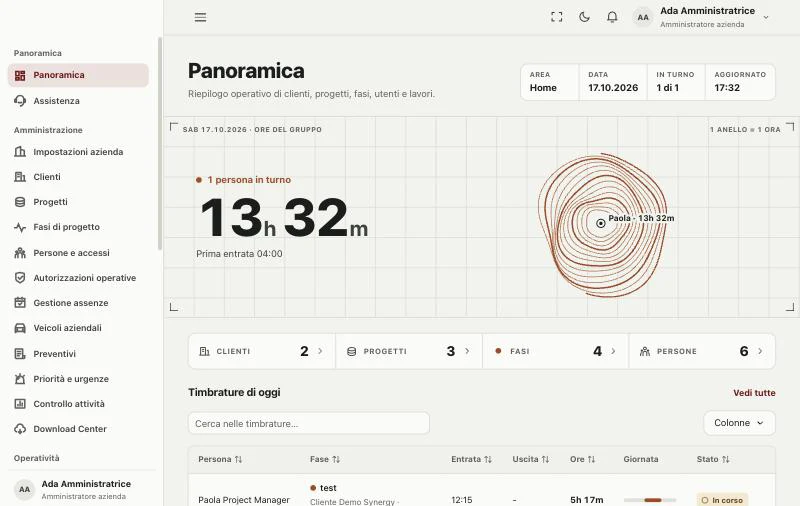Screen dimensions: 800x506
Task: Open notifications bell
Action: (612, 17)
